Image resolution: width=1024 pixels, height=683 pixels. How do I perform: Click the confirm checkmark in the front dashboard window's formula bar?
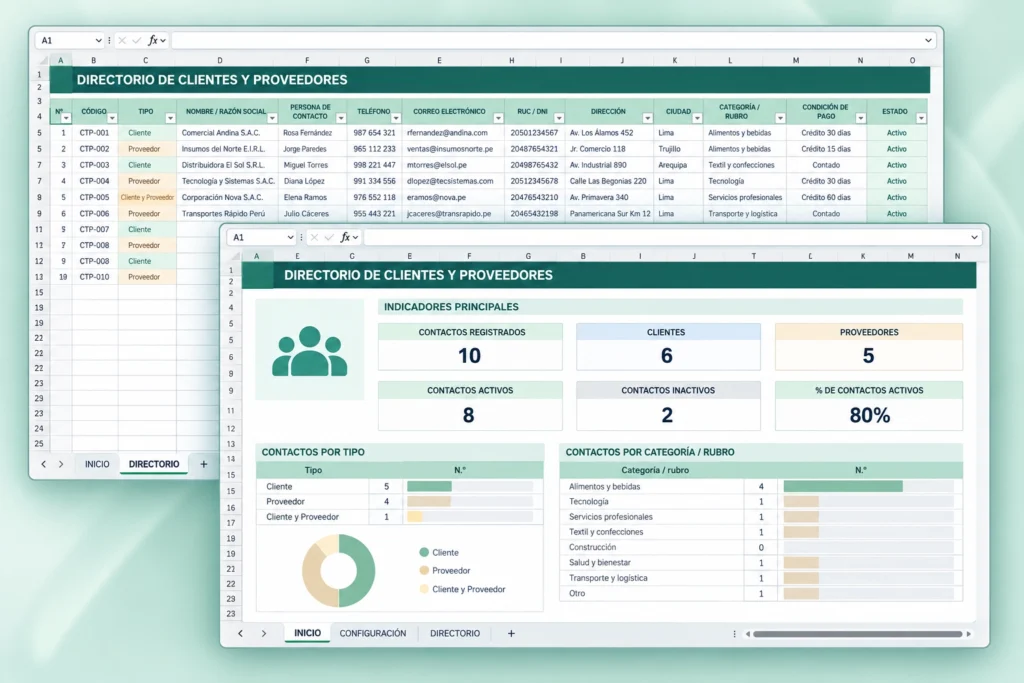coord(328,237)
